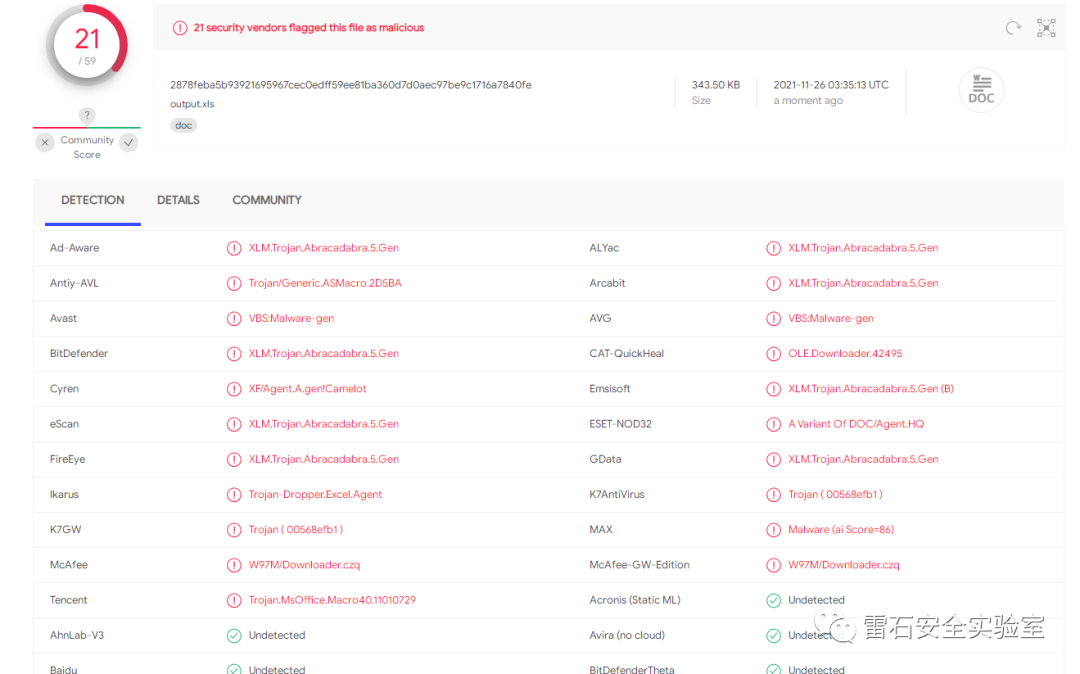
Task: Click the Avira (no cloud) vendor name
Action: pos(627,635)
